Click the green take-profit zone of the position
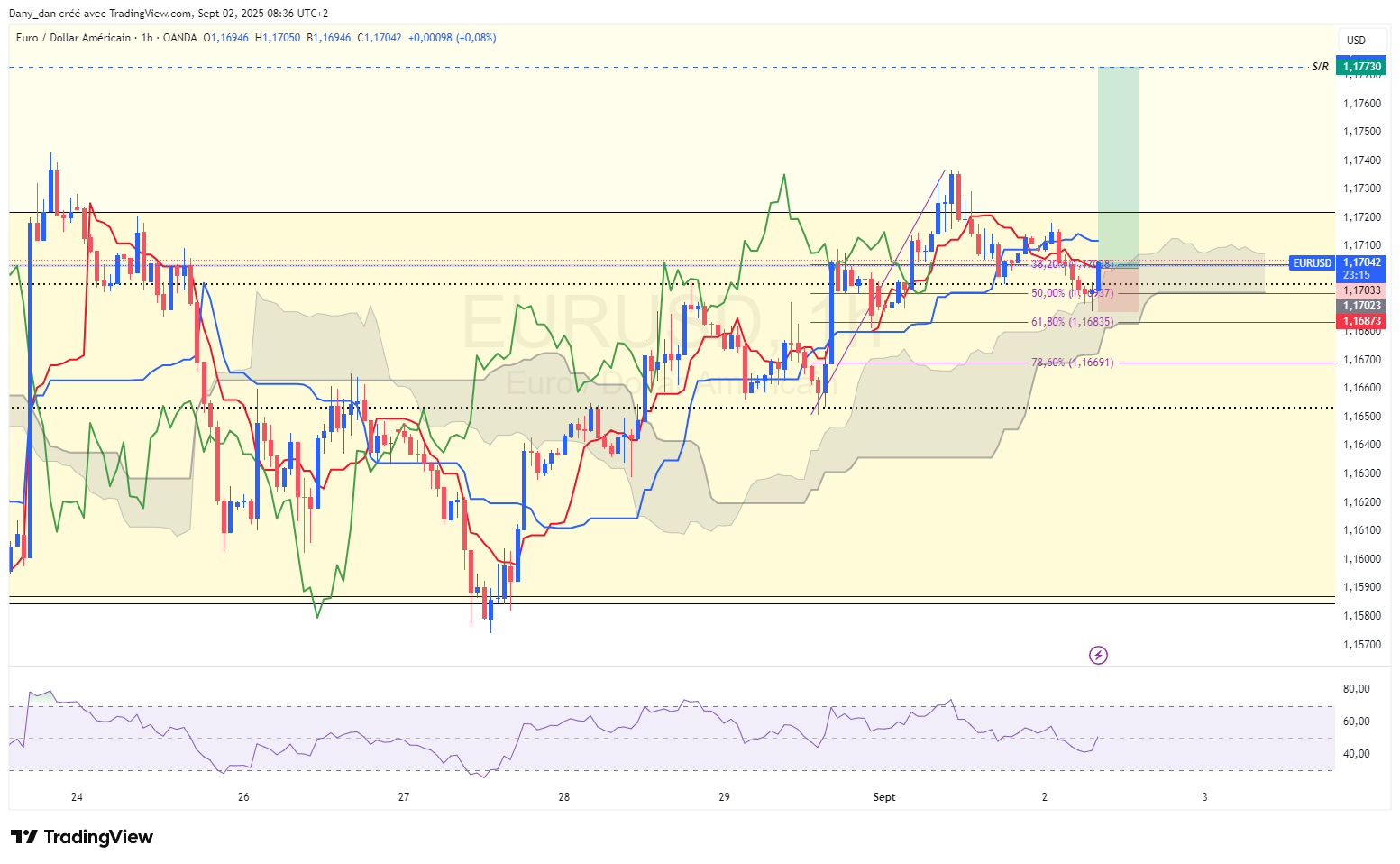This screenshot has width=1400, height=864. coord(1119,166)
